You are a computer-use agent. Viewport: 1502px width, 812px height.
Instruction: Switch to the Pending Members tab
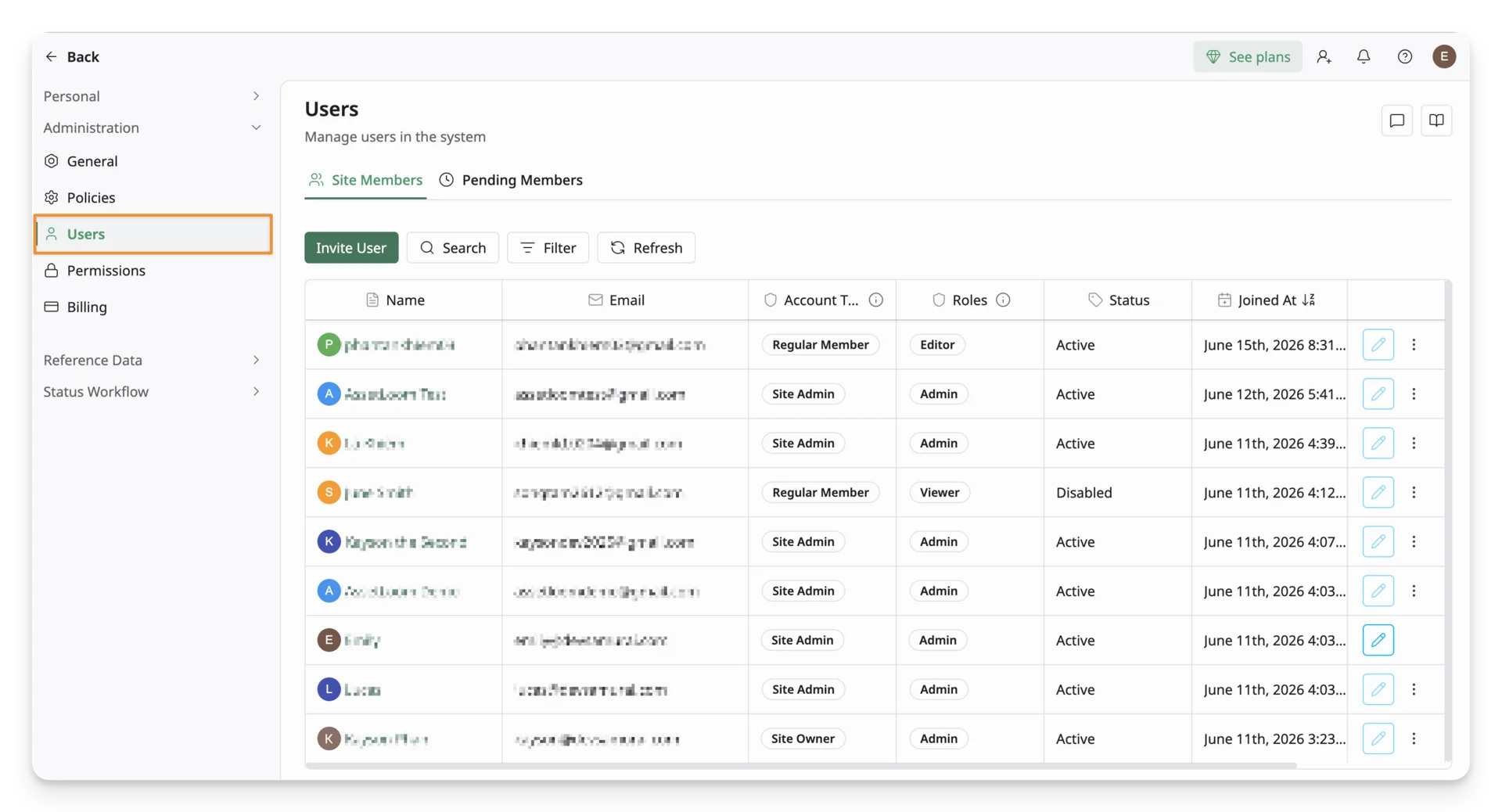point(511,180)
